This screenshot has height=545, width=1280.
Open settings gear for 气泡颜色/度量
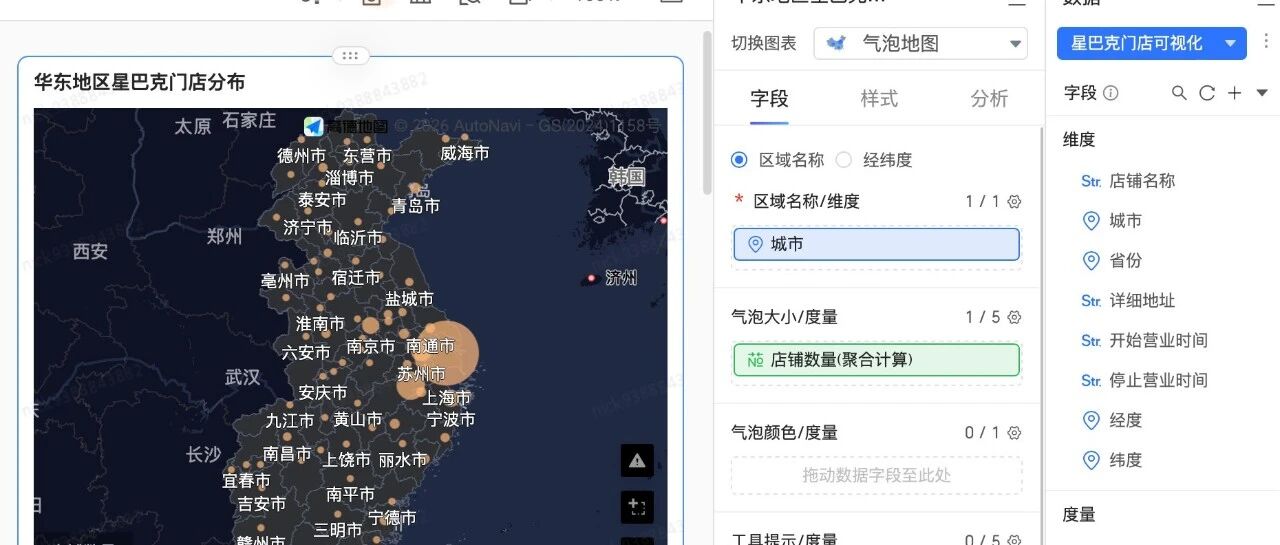[1014, 433]
